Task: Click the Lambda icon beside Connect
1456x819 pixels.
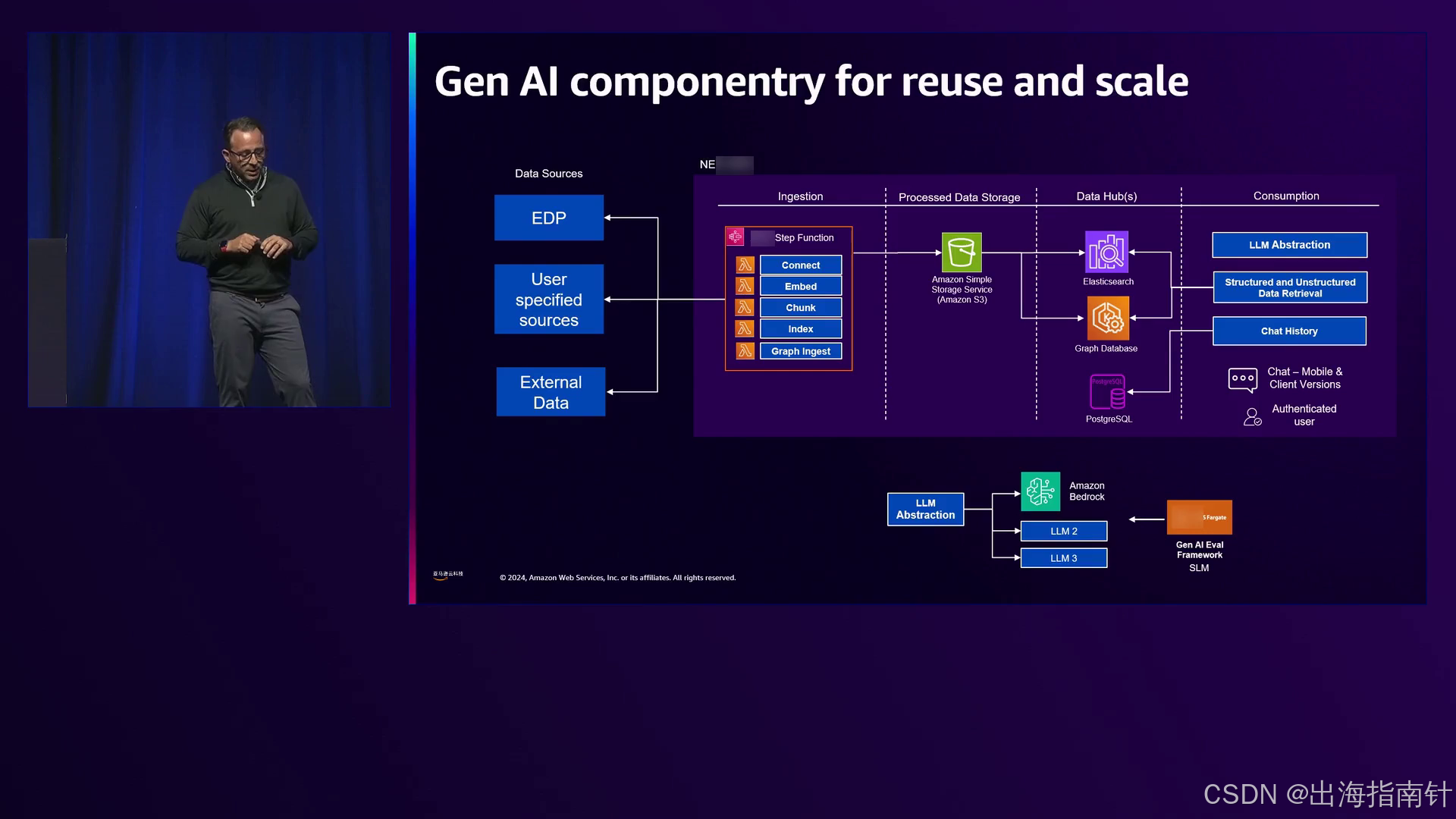Action: pyautogui.click(x=745, y=265)
